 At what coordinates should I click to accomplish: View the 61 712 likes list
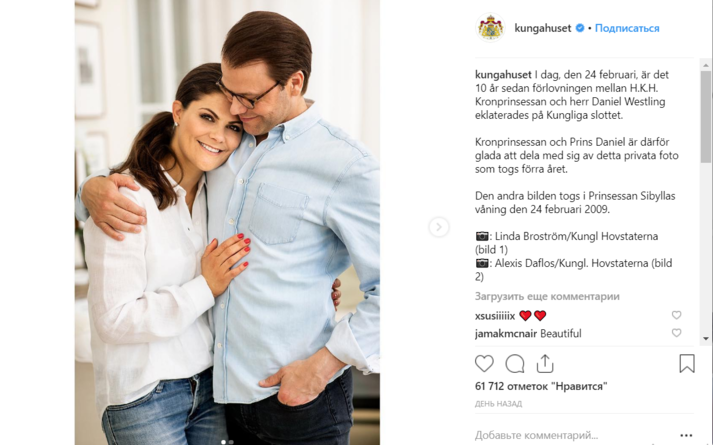(x=541, y=386)
